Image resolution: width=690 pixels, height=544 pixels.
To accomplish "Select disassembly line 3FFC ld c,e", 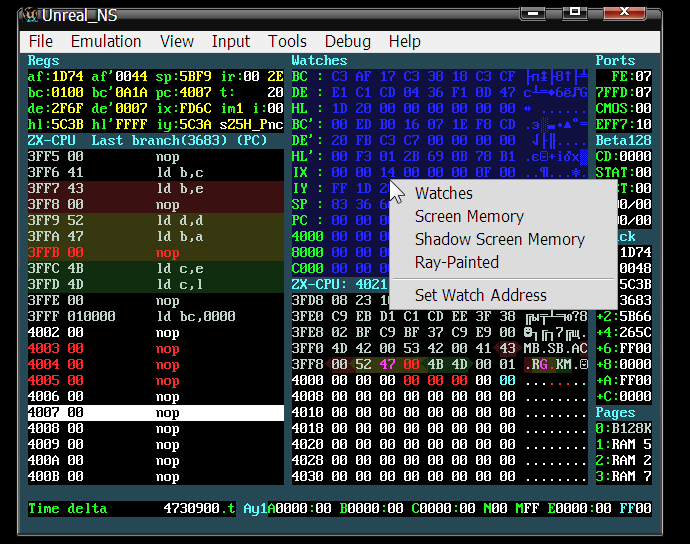I will click(x=156, y=268).
